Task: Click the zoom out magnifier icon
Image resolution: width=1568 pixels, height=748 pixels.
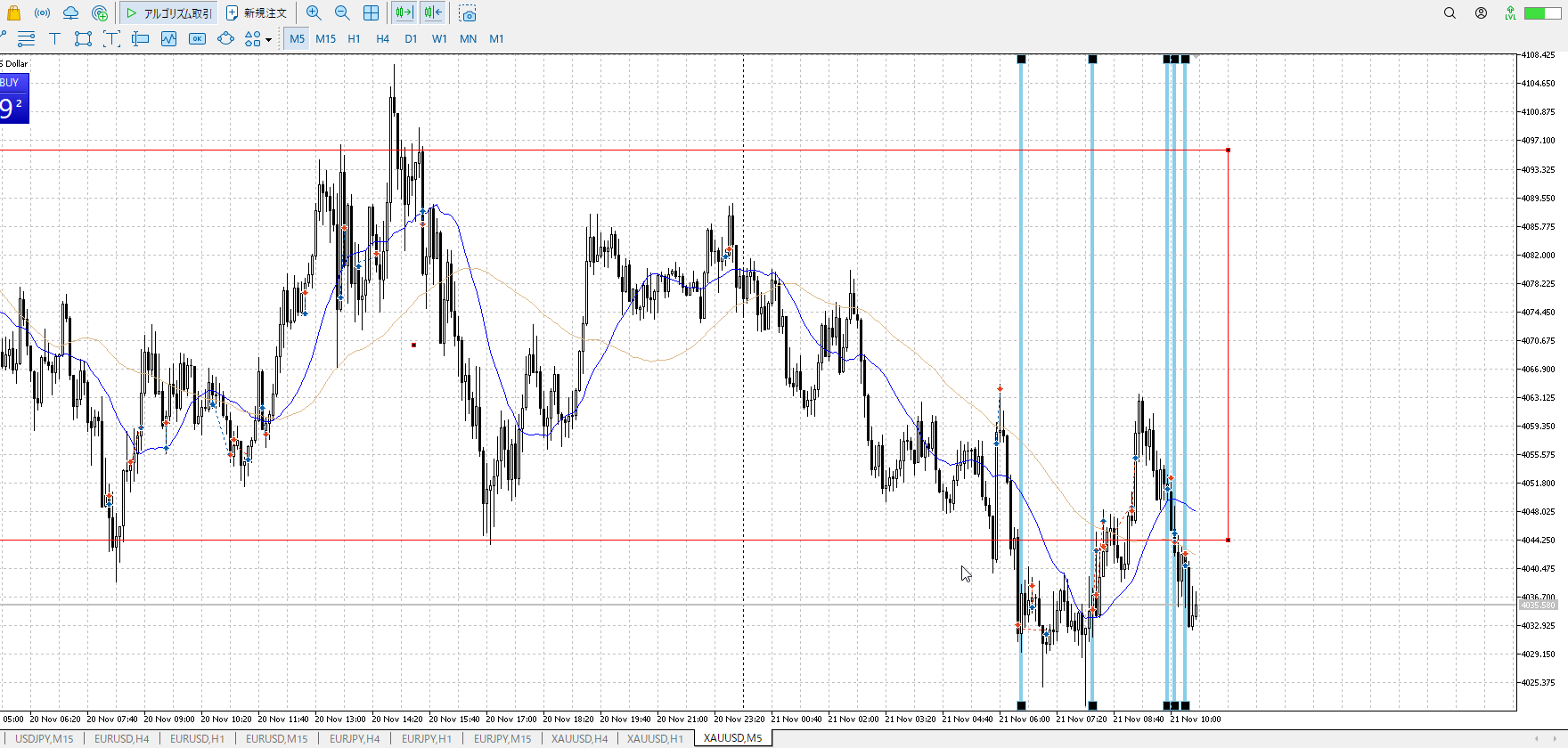Action: (342, 12)
